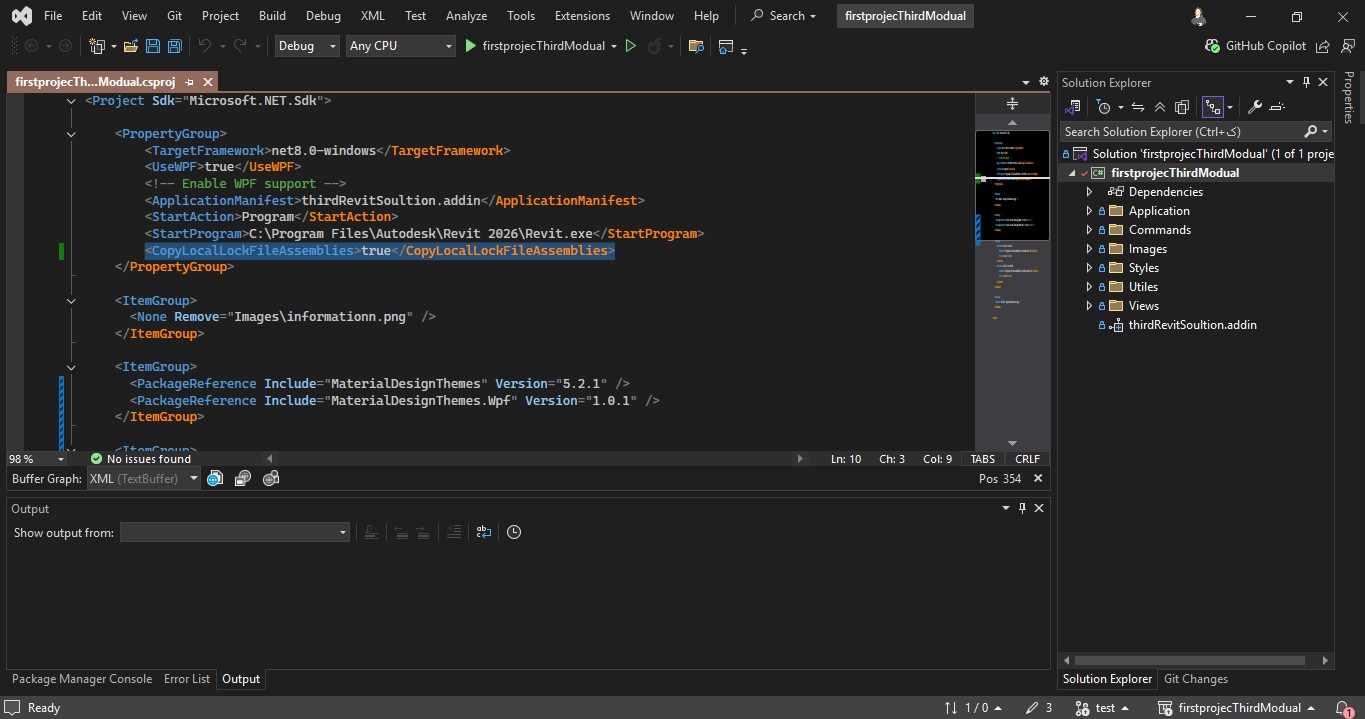Open the Buffer Graph XML dropdown
1365x719 pixels.
pyautogui.click(x=144, y=479)
